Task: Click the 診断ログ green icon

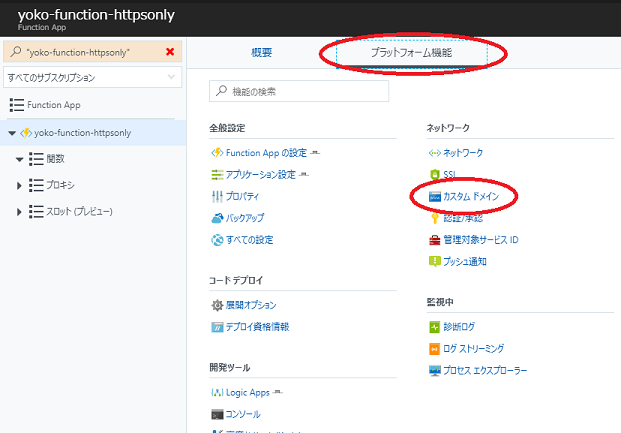Action: coord(434,327)
